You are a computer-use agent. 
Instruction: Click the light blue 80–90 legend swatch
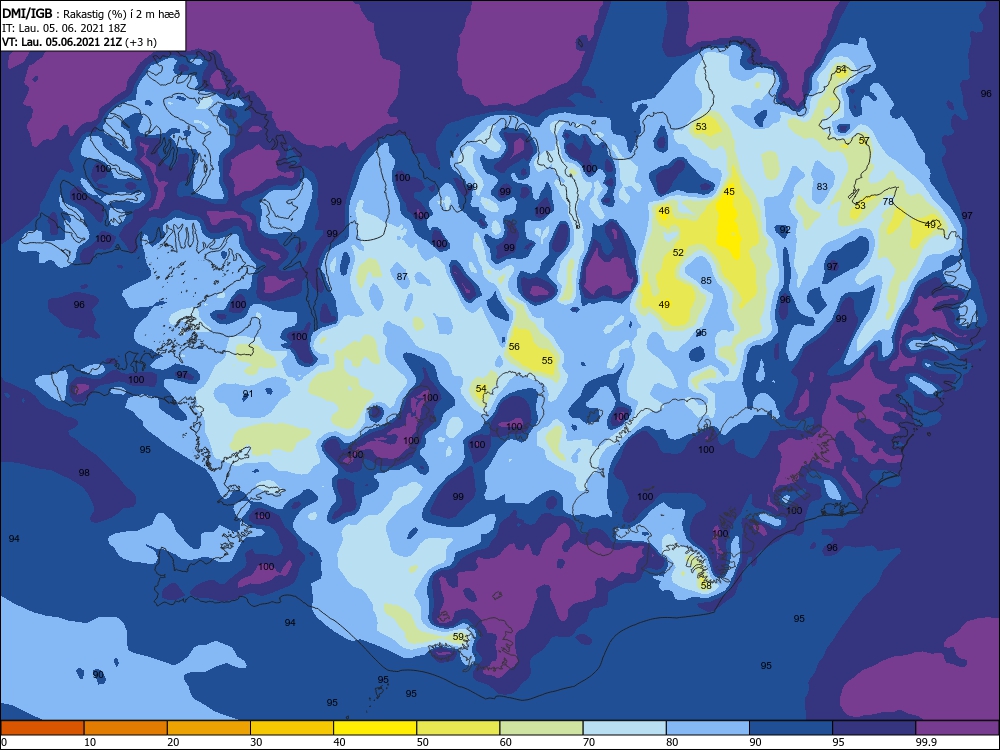[x=708, y=728]
